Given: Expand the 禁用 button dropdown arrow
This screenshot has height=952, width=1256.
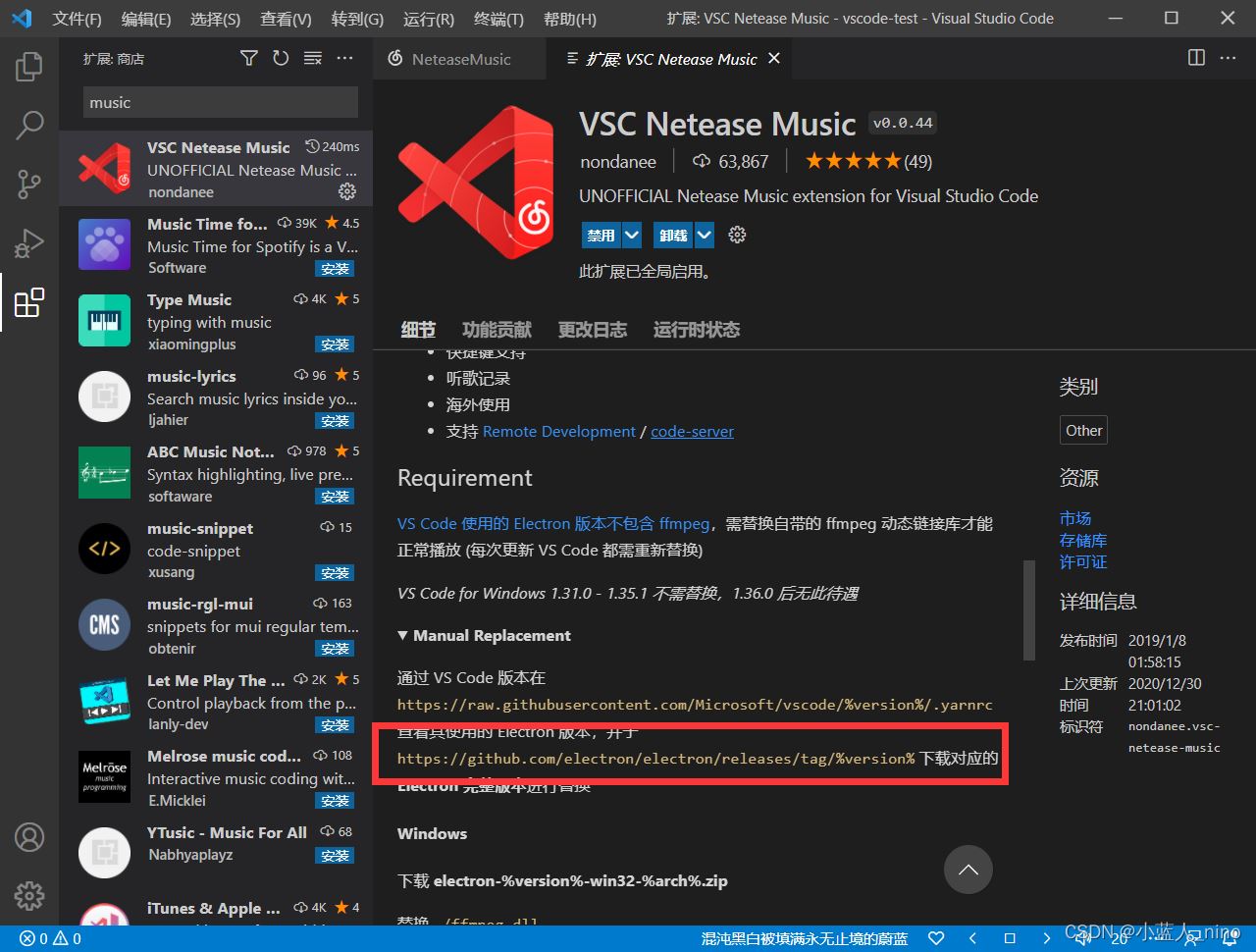Looking at the screenshot, I should click(x=632, y=236).
